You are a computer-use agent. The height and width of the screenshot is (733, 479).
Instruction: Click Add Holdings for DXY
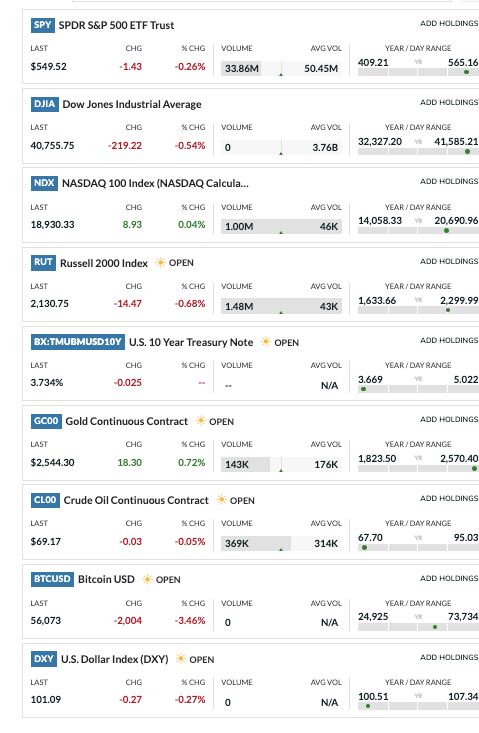pyautogui.click(x=449, y=657)
